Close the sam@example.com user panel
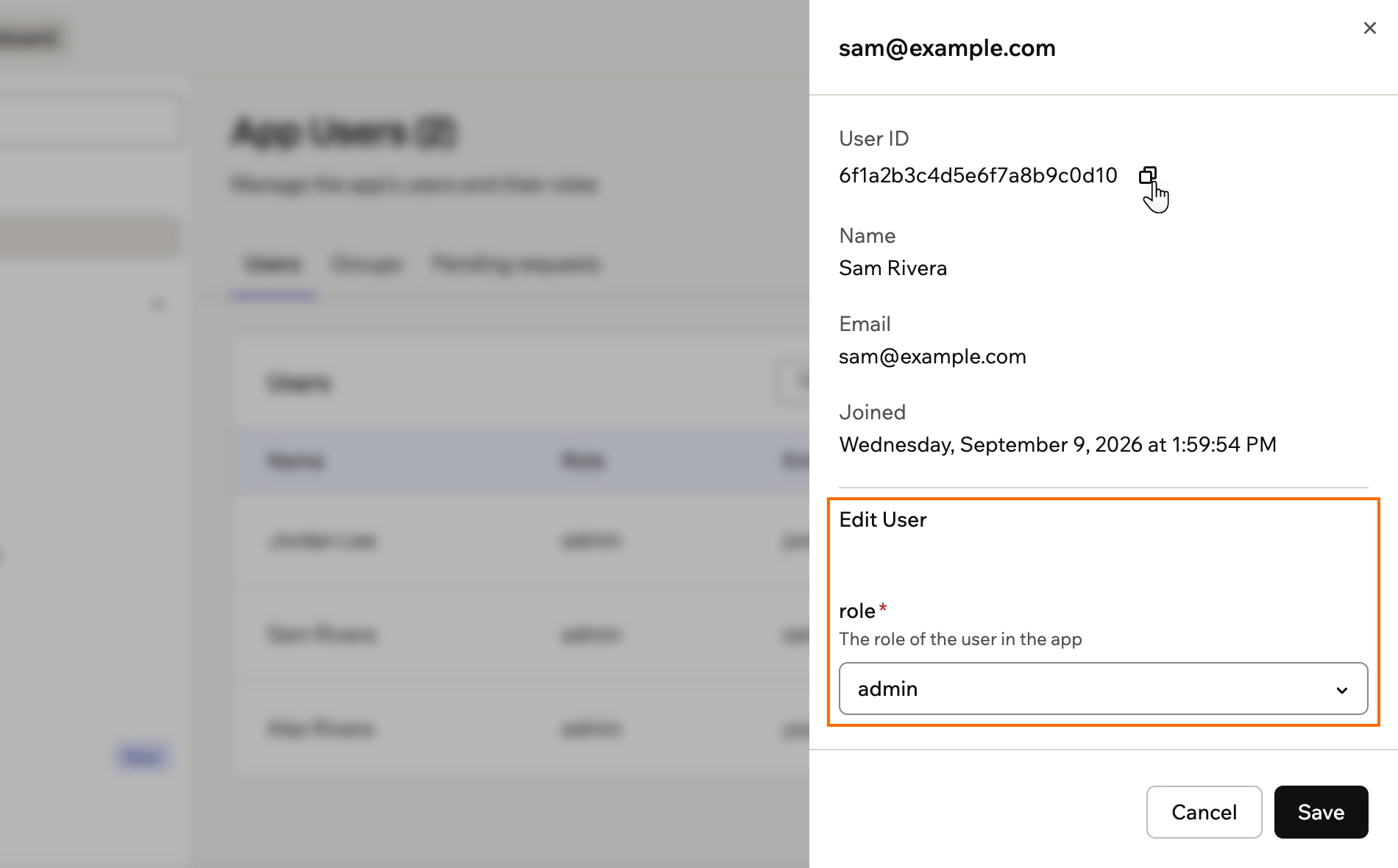 pos(1369,28)
